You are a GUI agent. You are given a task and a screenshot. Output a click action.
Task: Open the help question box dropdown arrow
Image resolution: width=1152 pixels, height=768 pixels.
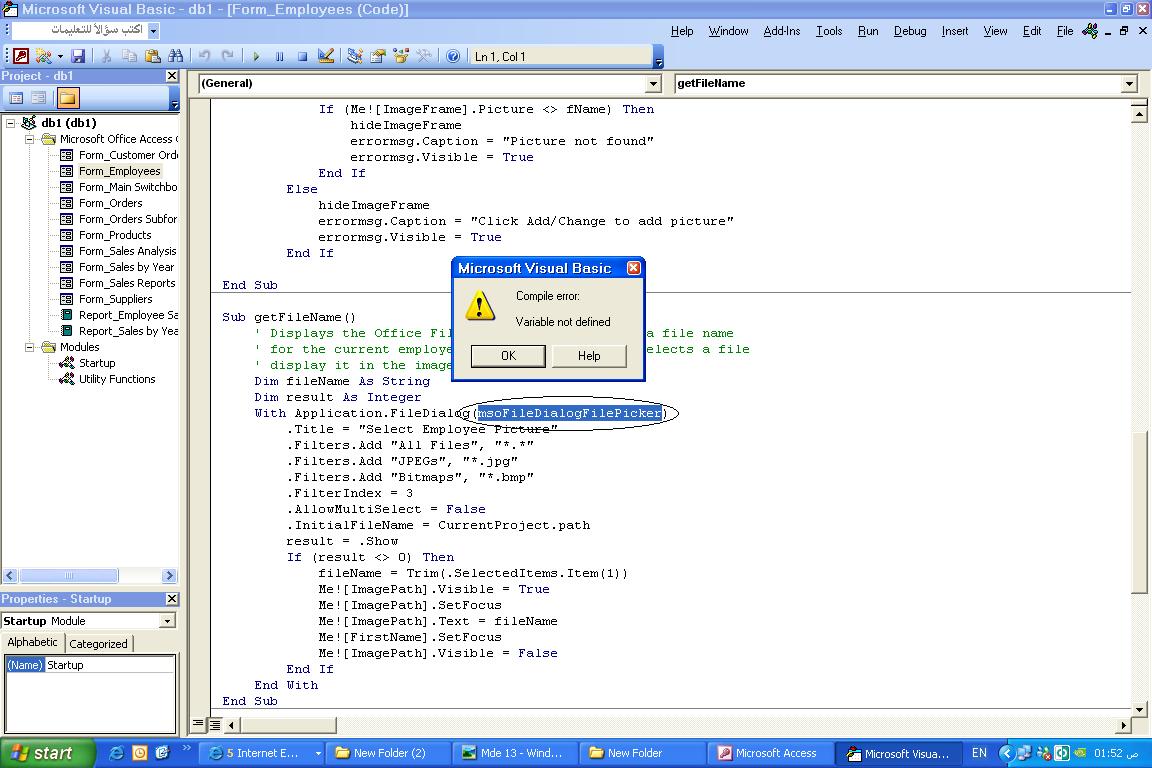(x=154, y=31)
